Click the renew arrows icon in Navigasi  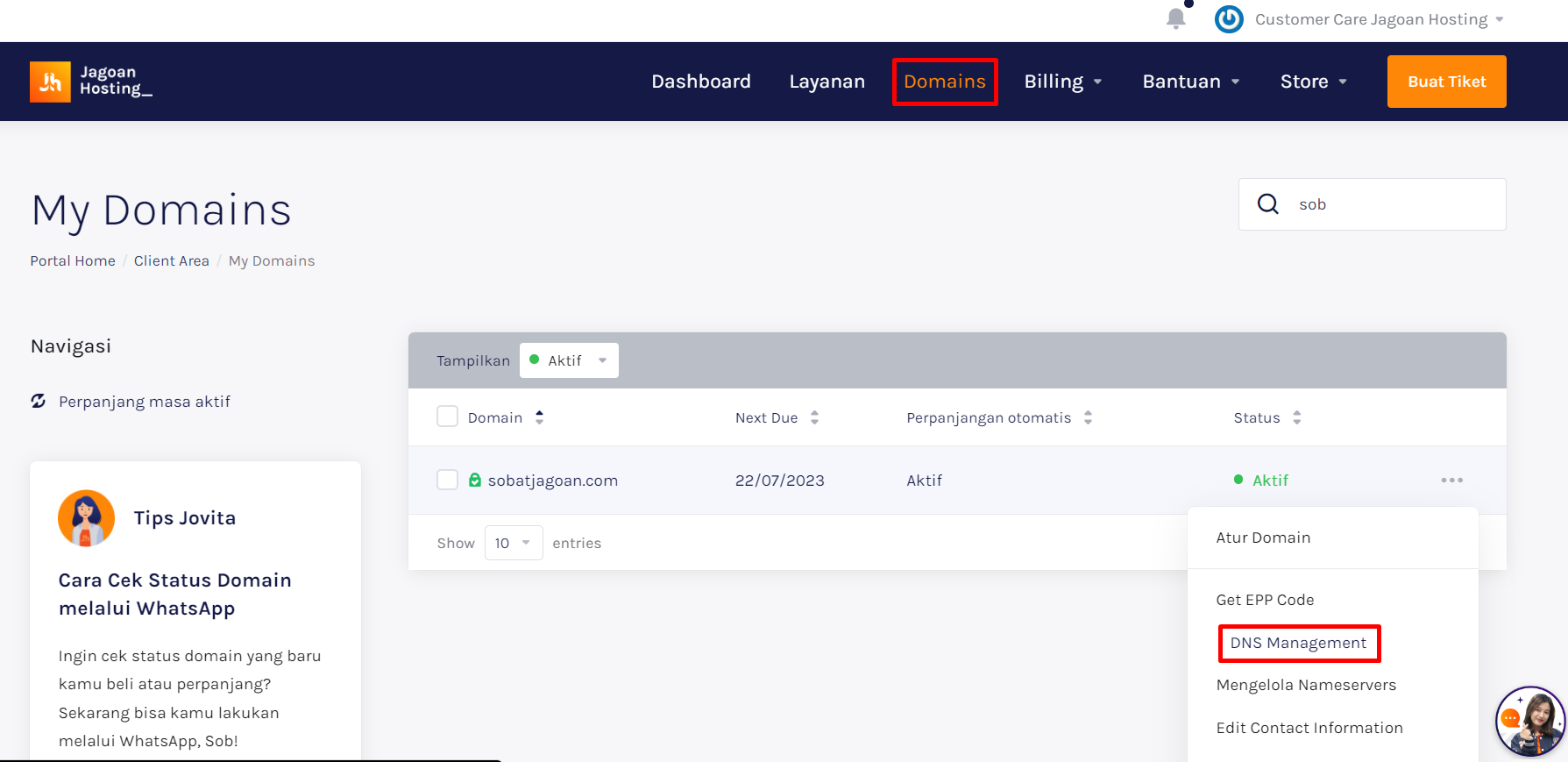(x=39, y=401)
